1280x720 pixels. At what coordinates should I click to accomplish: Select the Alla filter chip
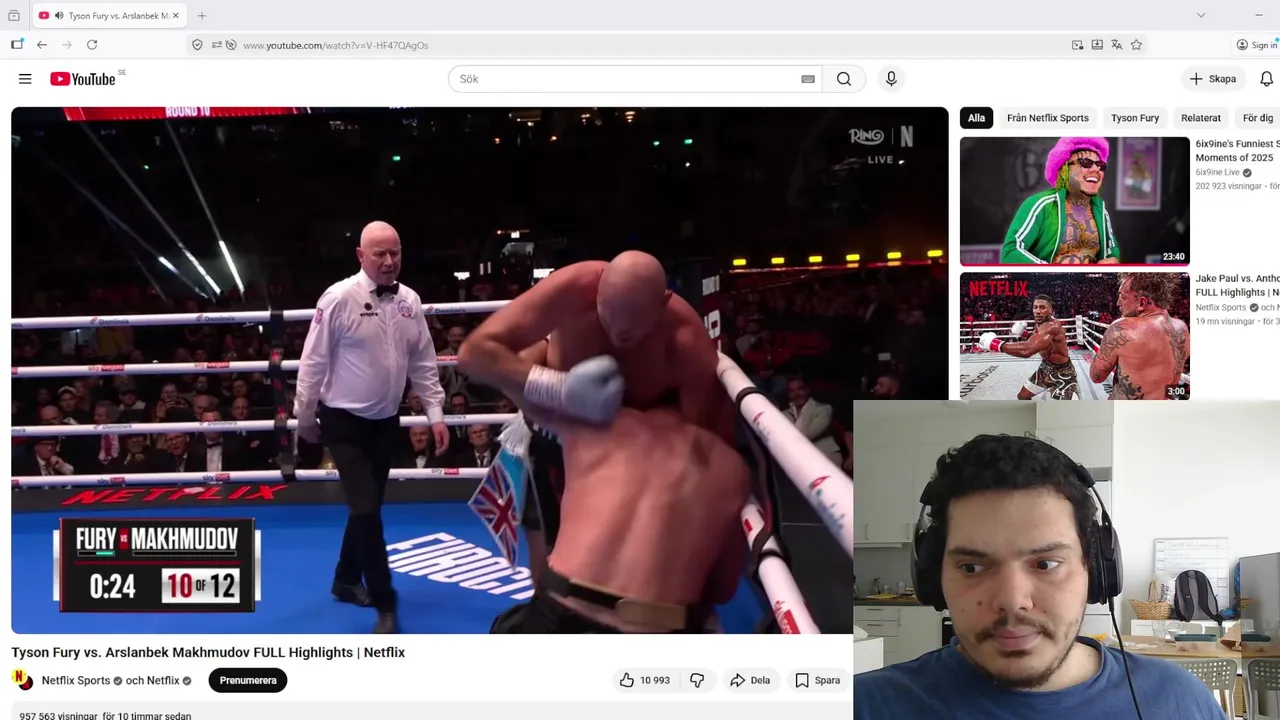(x=976, y=118)
